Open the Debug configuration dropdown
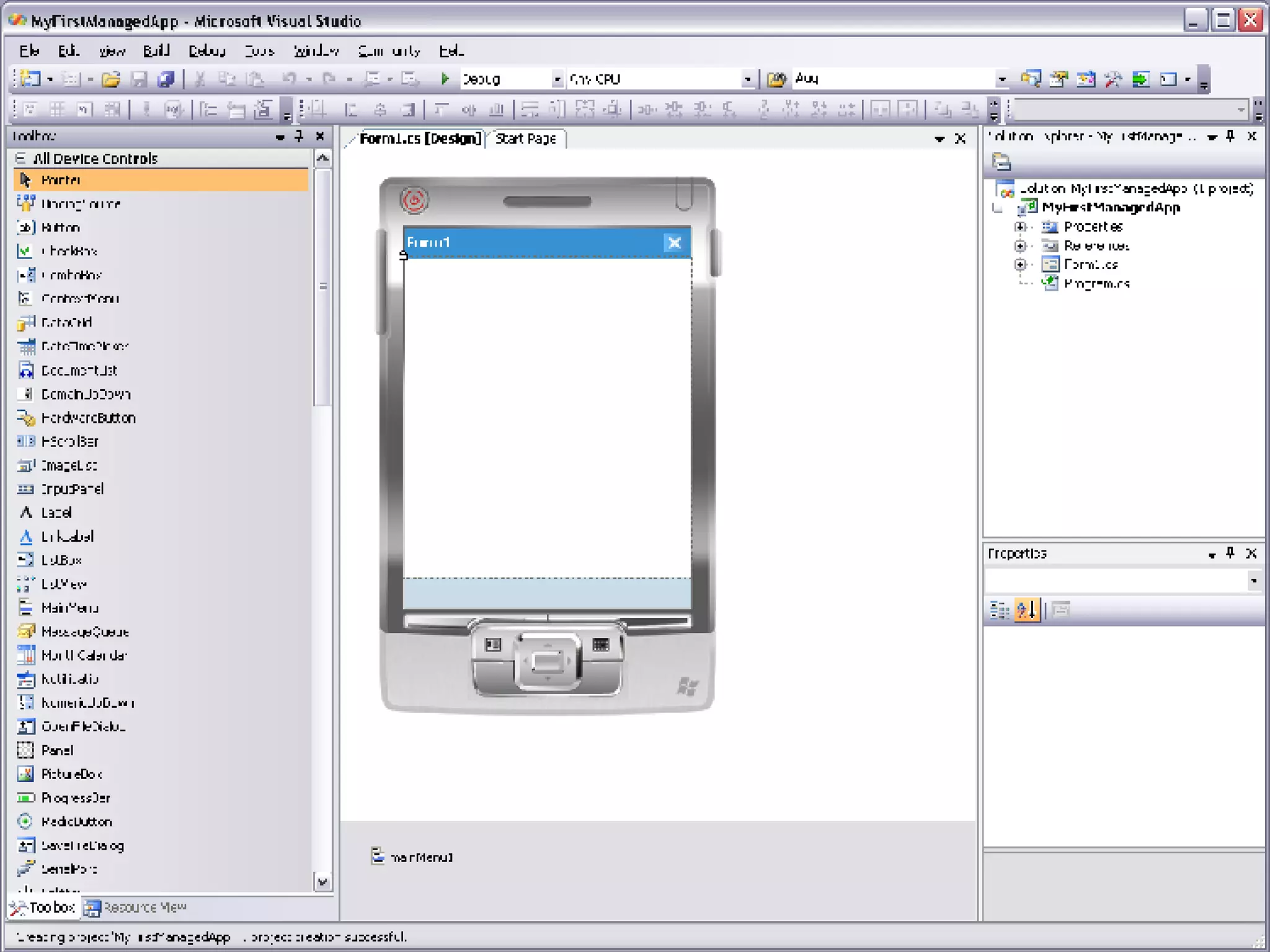Image resolution: width=1270 pixels, height=952 pixels. pos(557,79)
